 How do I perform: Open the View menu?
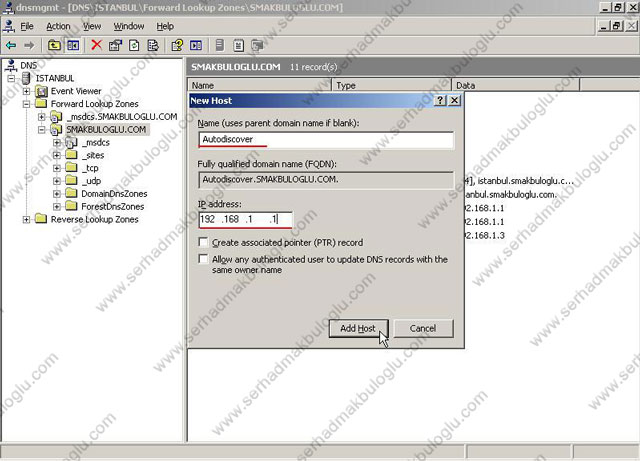click(x=92, y=26)
